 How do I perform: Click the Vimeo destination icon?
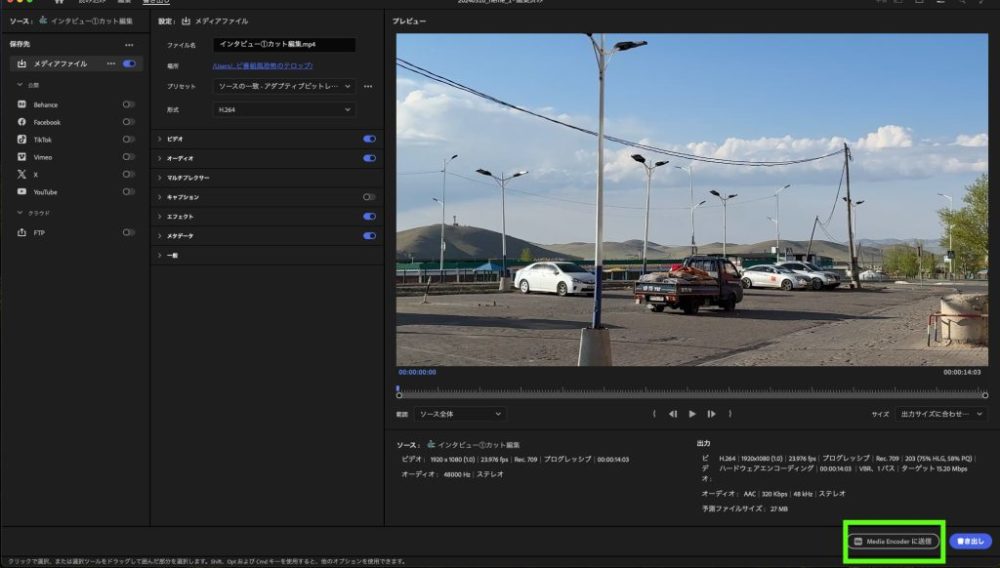click(x=22, y=157)
